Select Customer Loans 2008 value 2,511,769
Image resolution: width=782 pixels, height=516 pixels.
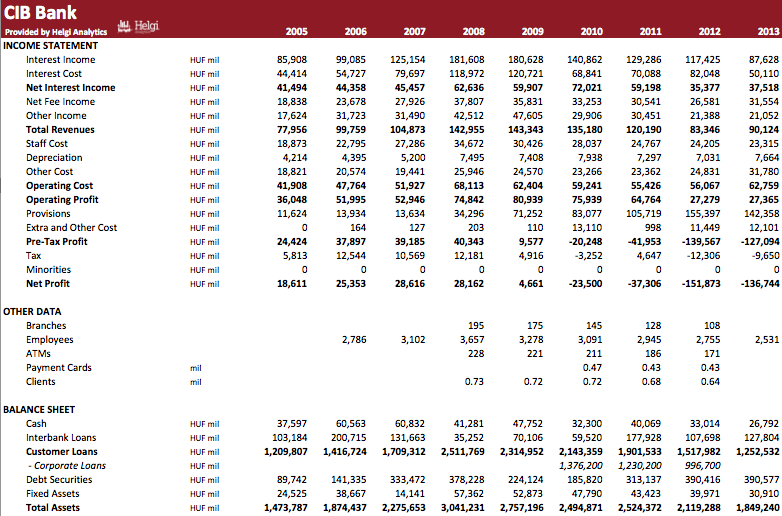(462, 452)
